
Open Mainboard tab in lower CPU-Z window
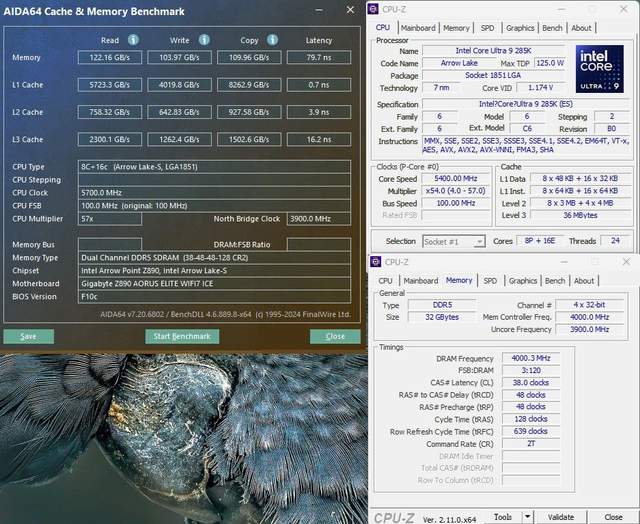click(420, 281)
